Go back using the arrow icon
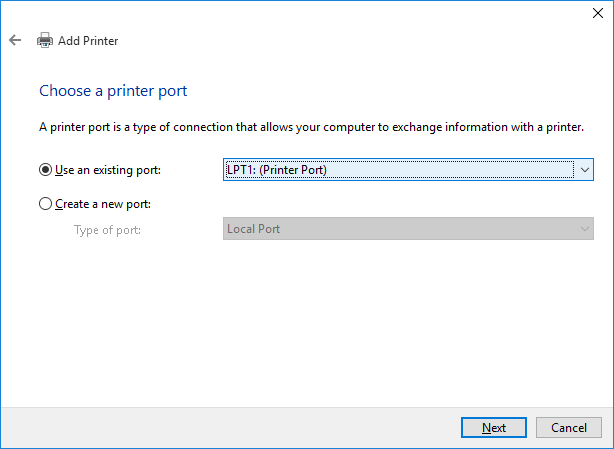 pos(15,41)
